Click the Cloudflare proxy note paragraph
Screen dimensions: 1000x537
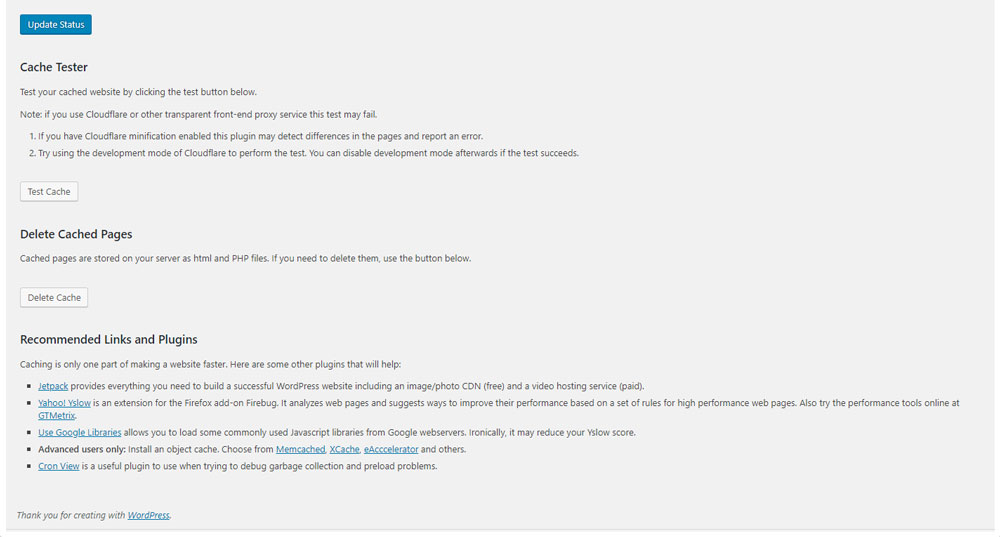click(199, 114)
